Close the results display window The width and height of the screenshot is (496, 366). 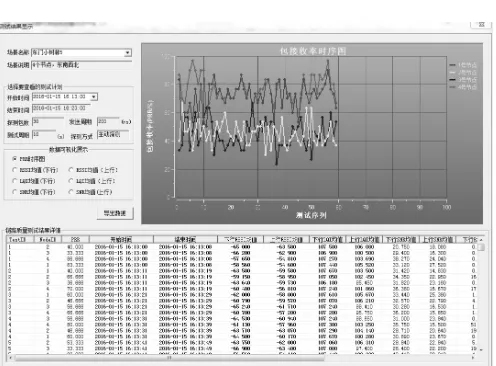point(481,25)
